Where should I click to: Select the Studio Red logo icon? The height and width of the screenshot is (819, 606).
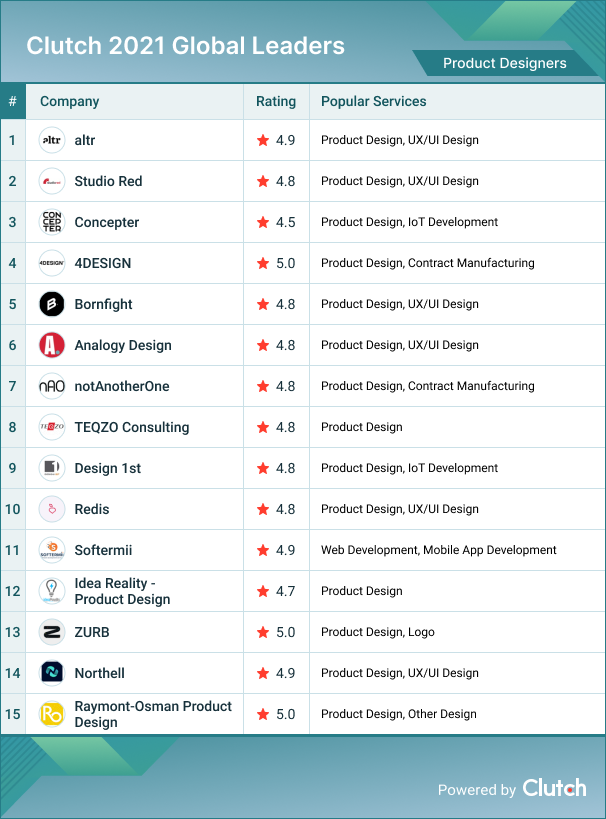[x=52, y=182]
